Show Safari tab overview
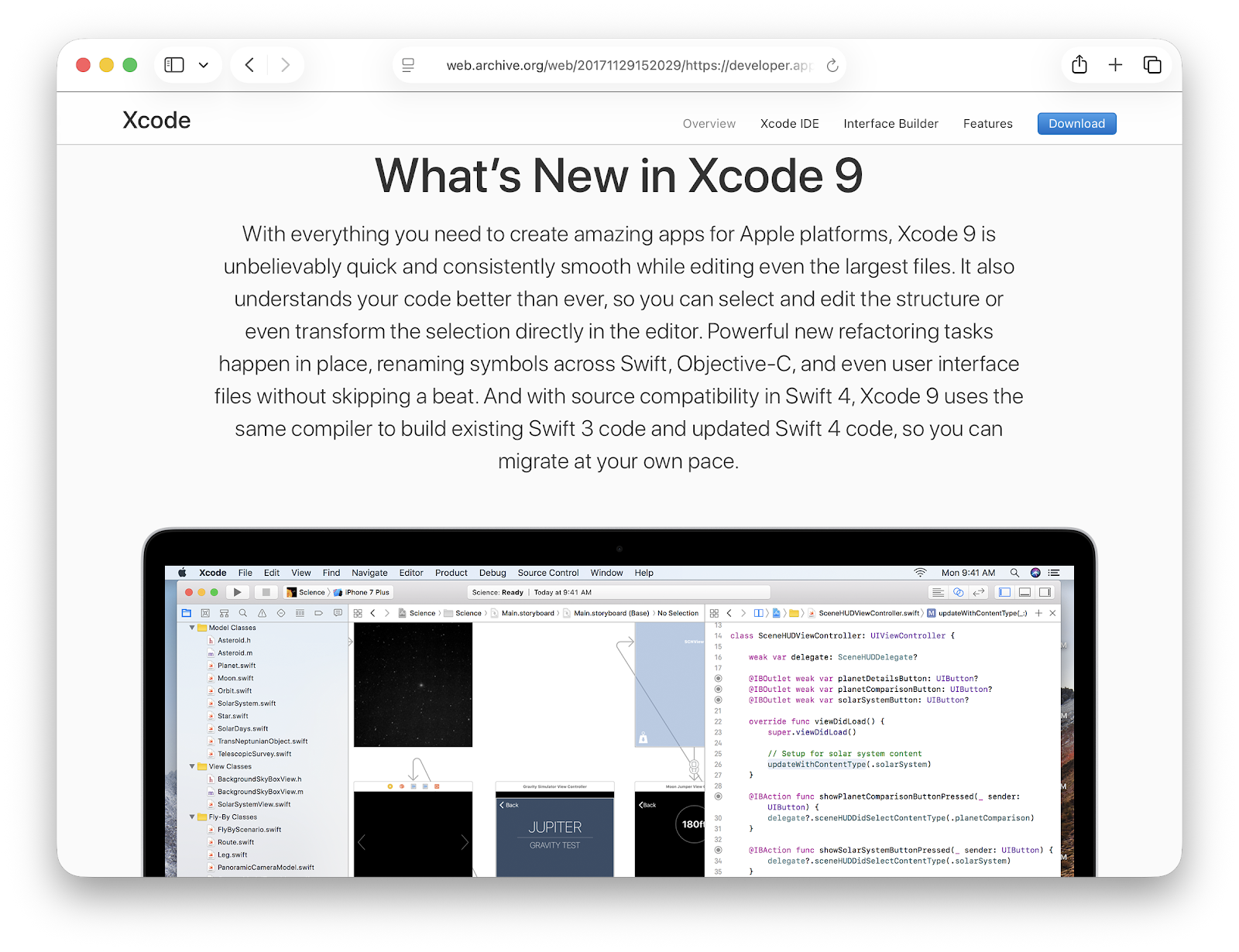The height and width of the screenshot is (952, 1239). [x=1152, y=65]
